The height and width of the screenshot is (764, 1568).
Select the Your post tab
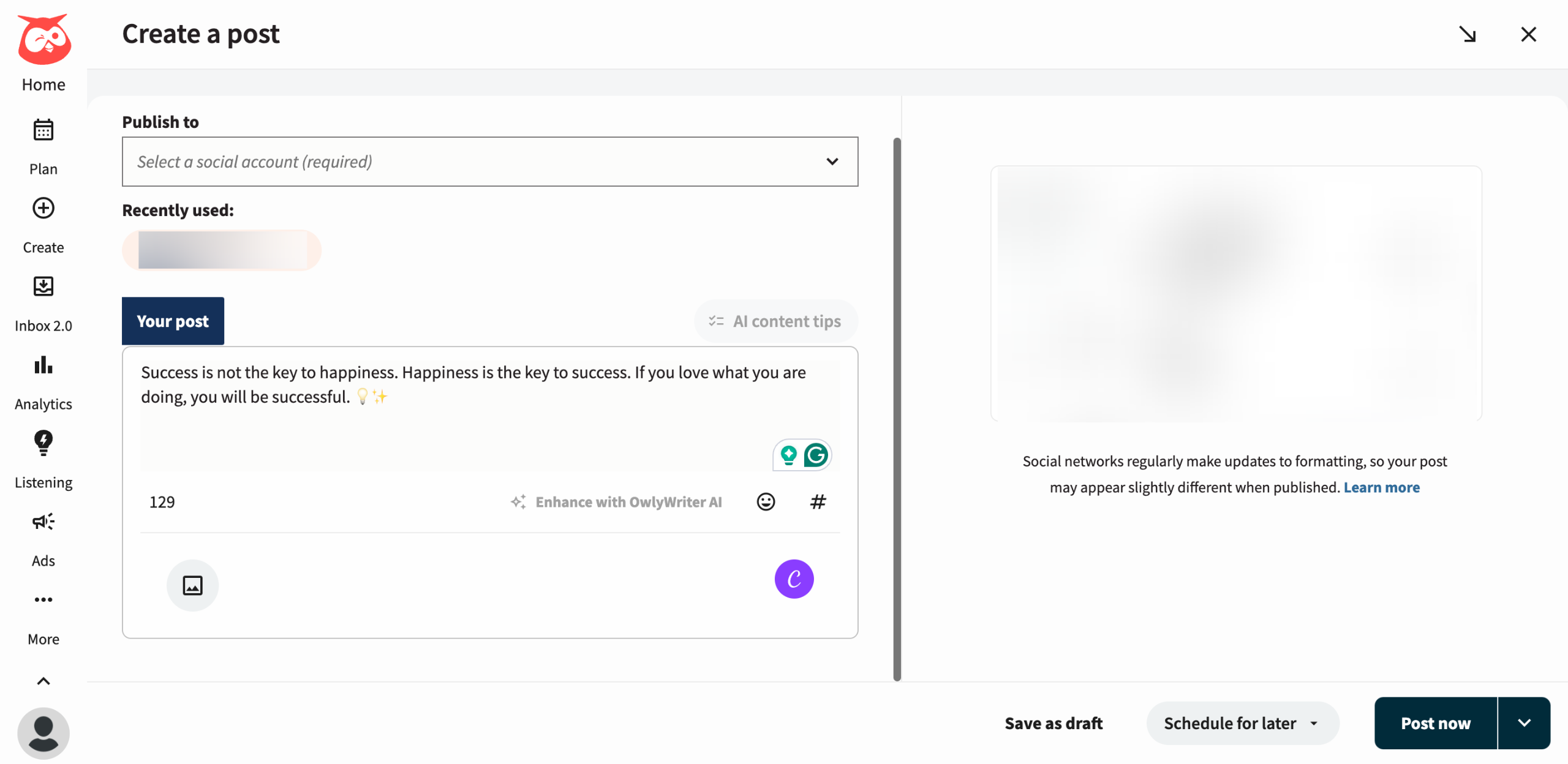coord(173,321)
